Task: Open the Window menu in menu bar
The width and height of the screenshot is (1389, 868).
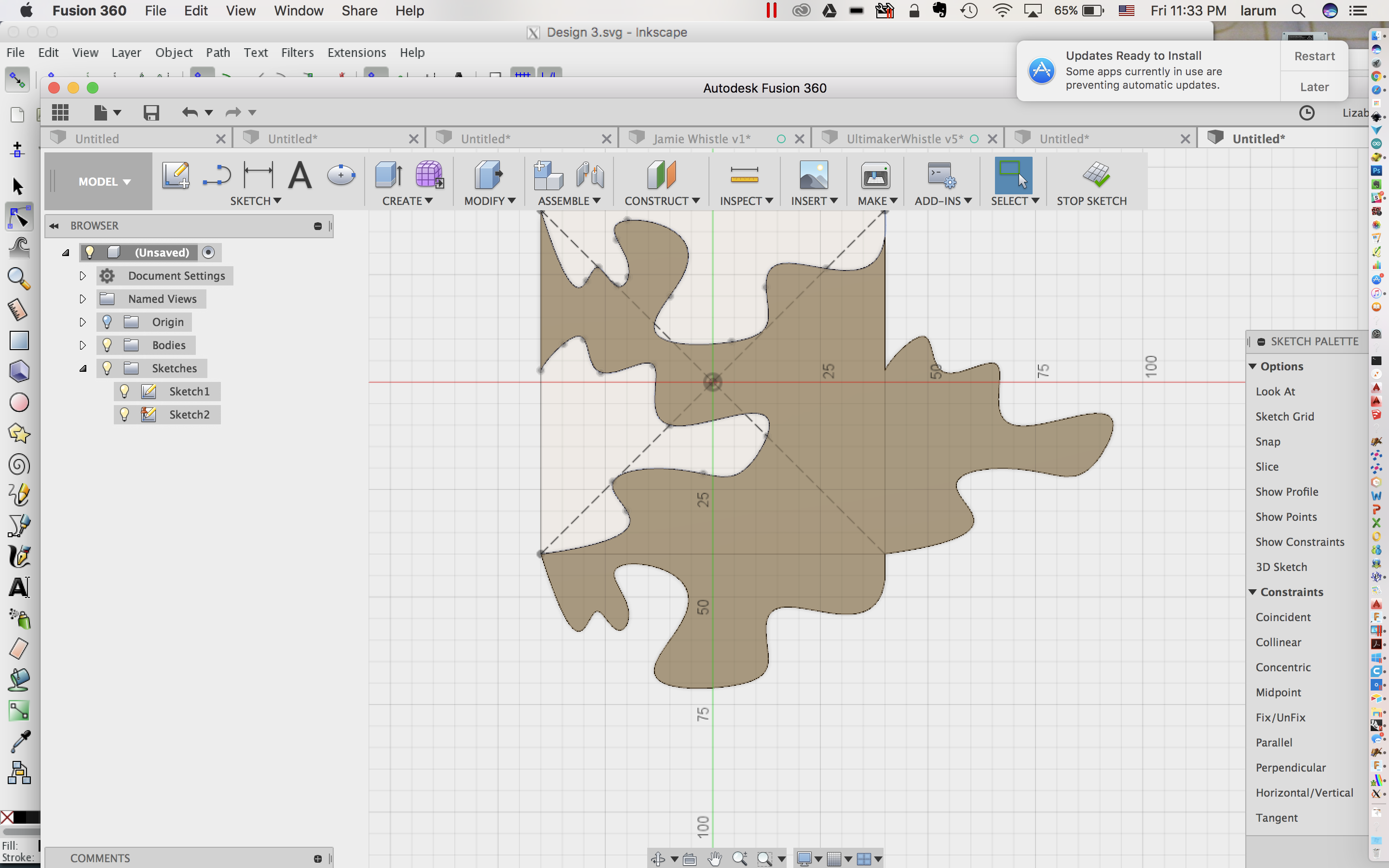Action: (x=299, y=10)
